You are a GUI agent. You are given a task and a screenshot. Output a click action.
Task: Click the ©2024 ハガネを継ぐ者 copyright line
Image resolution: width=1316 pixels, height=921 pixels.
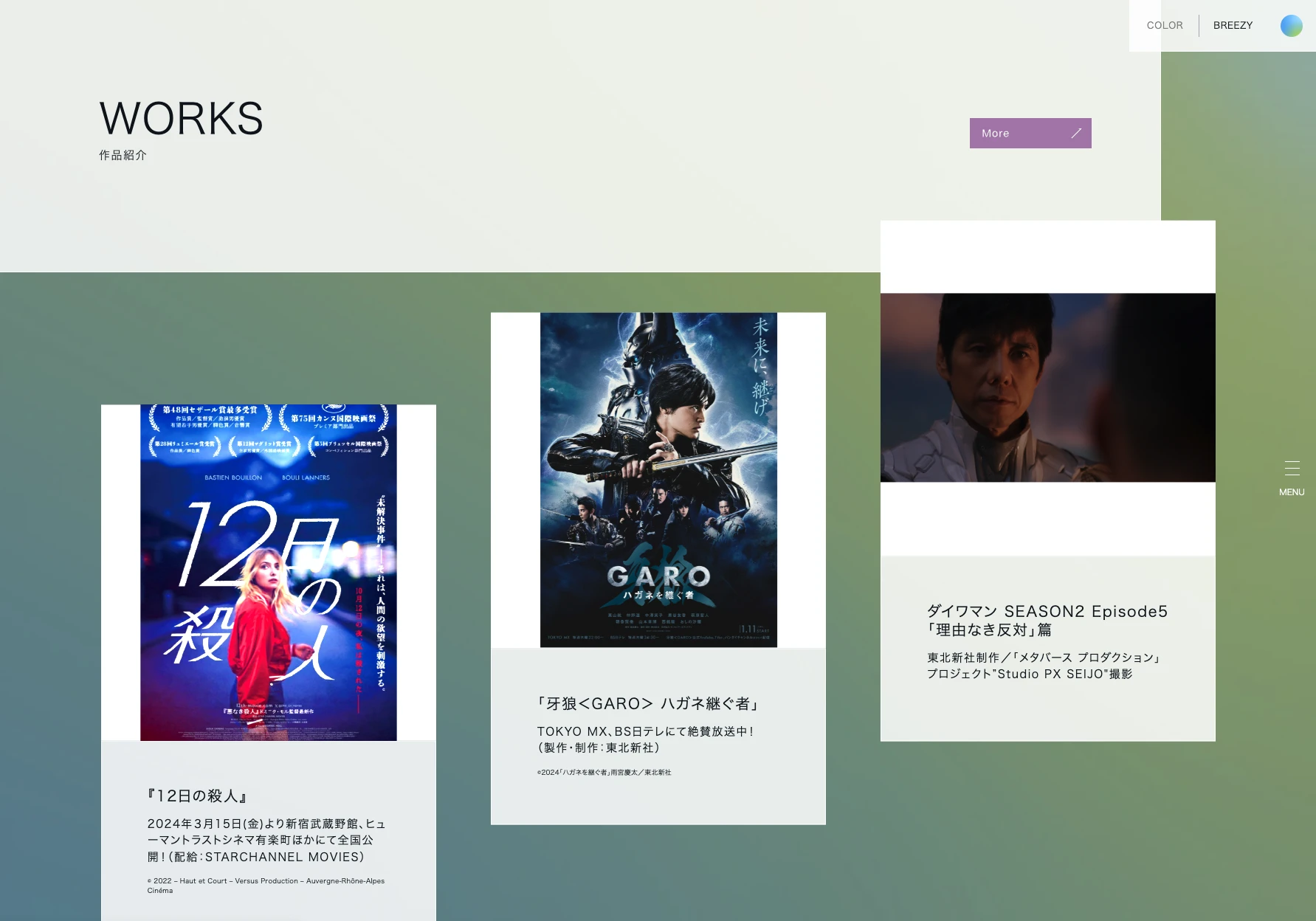pos(604,773)
